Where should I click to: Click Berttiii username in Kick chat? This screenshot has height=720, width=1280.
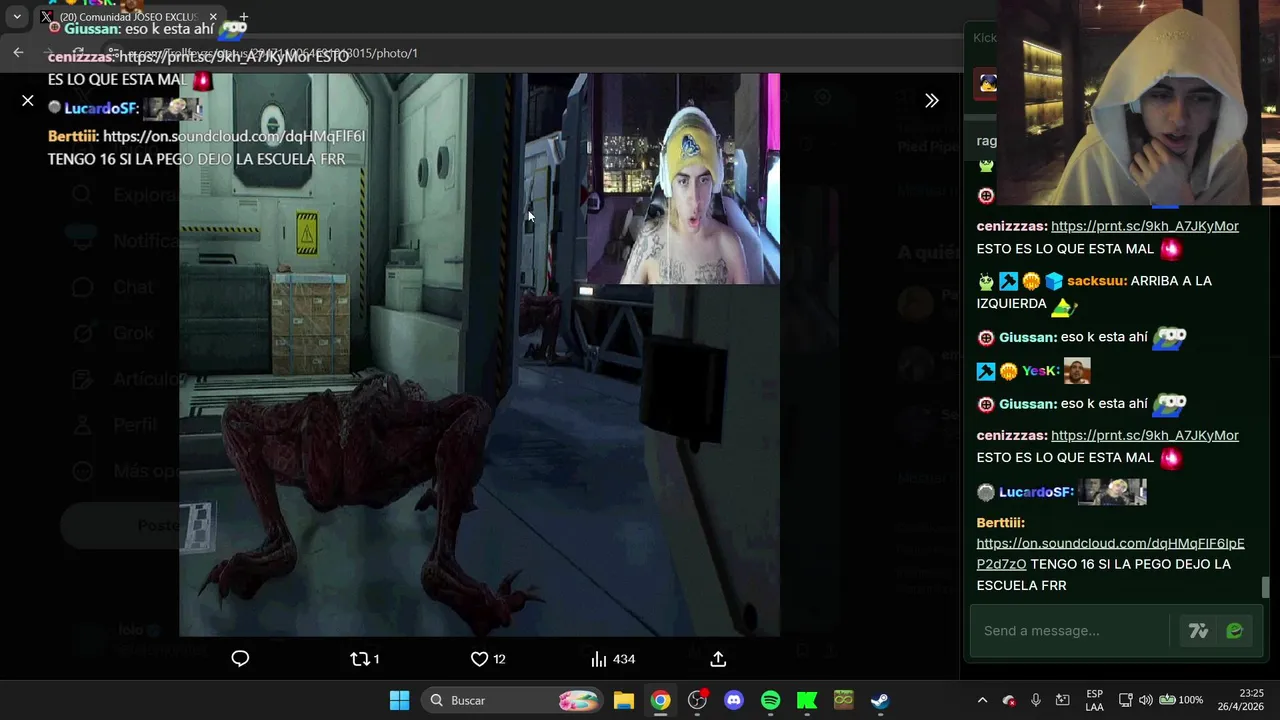point(1000,522)
